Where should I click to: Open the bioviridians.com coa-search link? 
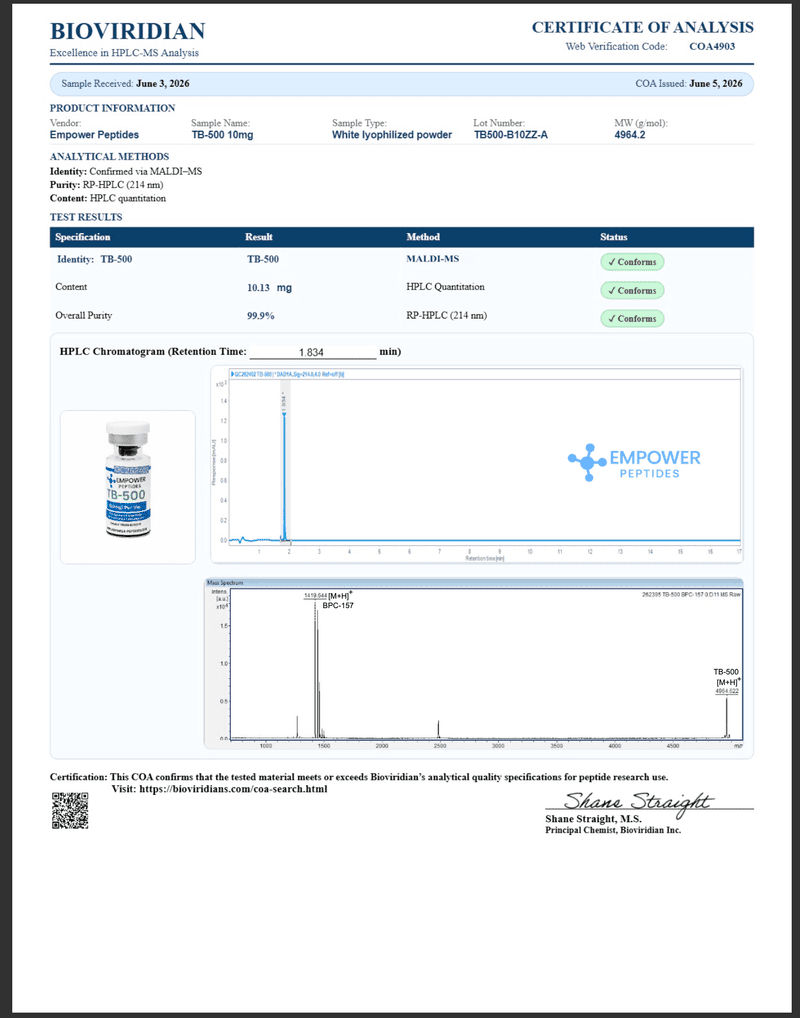pos(233,789)
